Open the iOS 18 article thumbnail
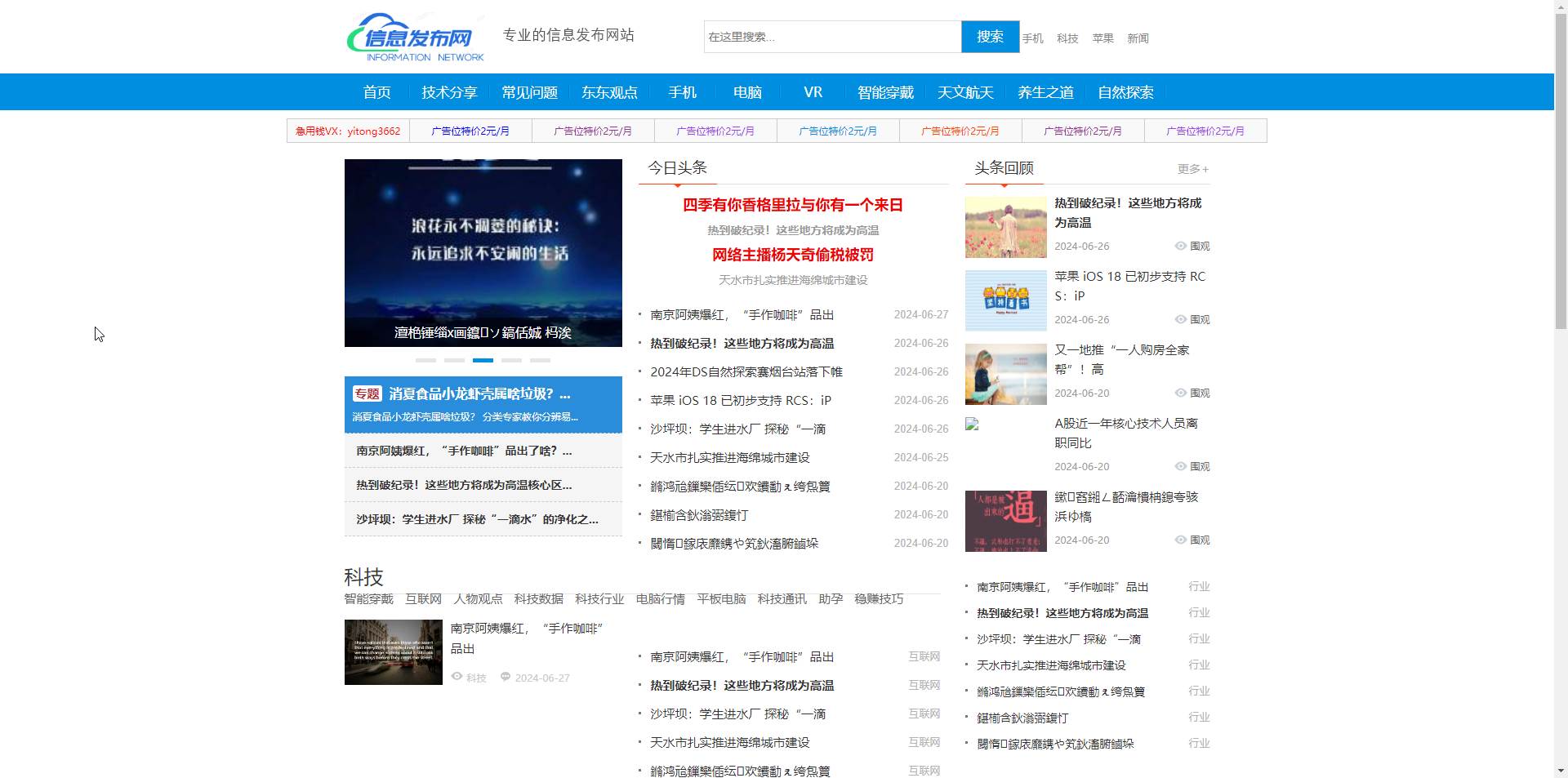This screenshot has height=778, width=1568. click(x=1005, y=300)
